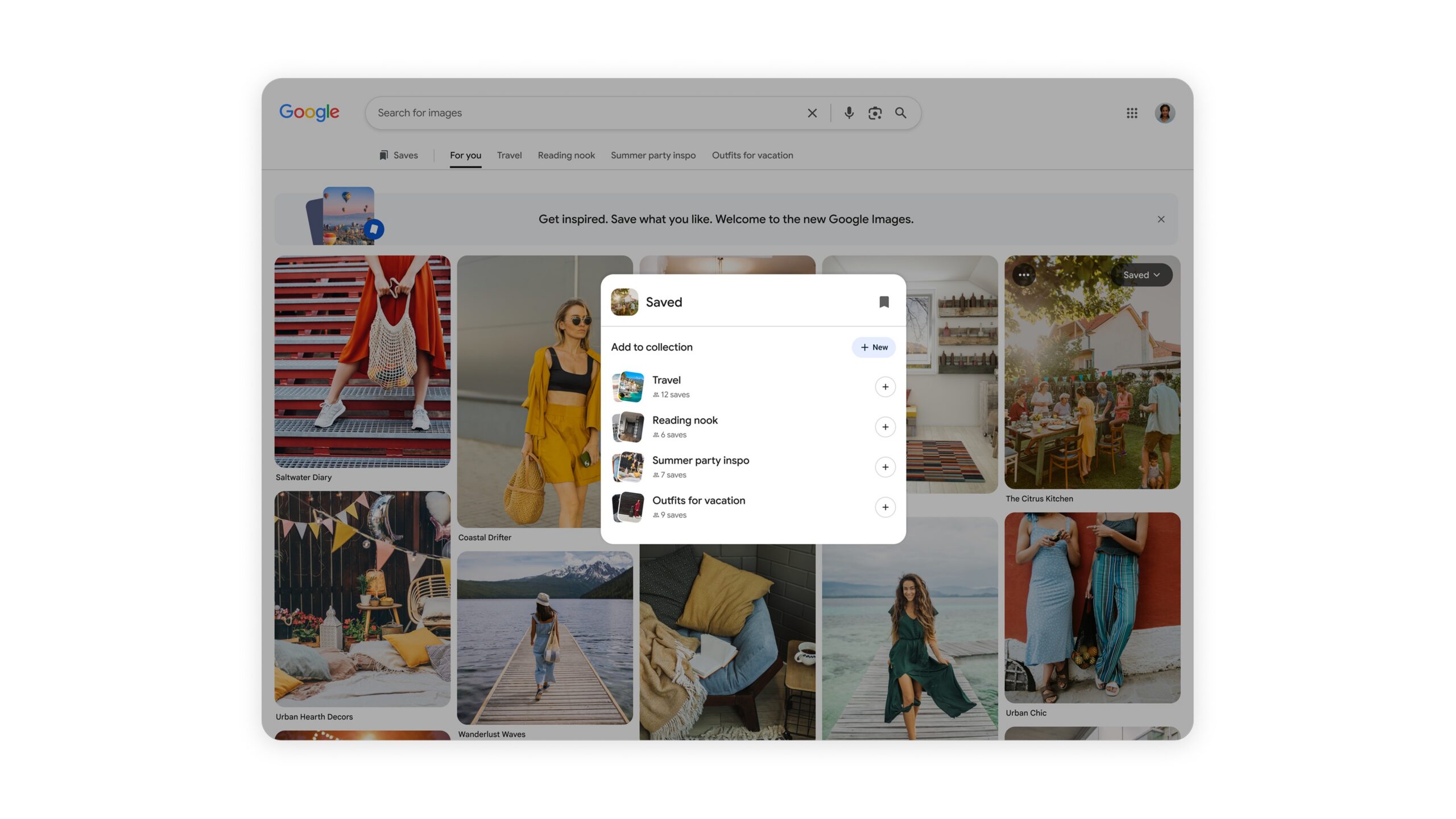
Task: Click the Outfits for vacation name in popup
Action: (698, 500)
